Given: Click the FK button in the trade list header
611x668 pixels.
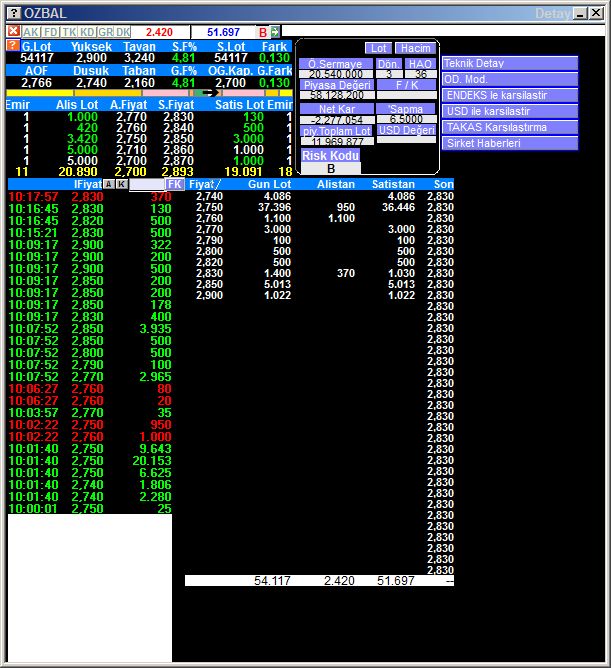Looking at the screenshot, I should (175, 184).
